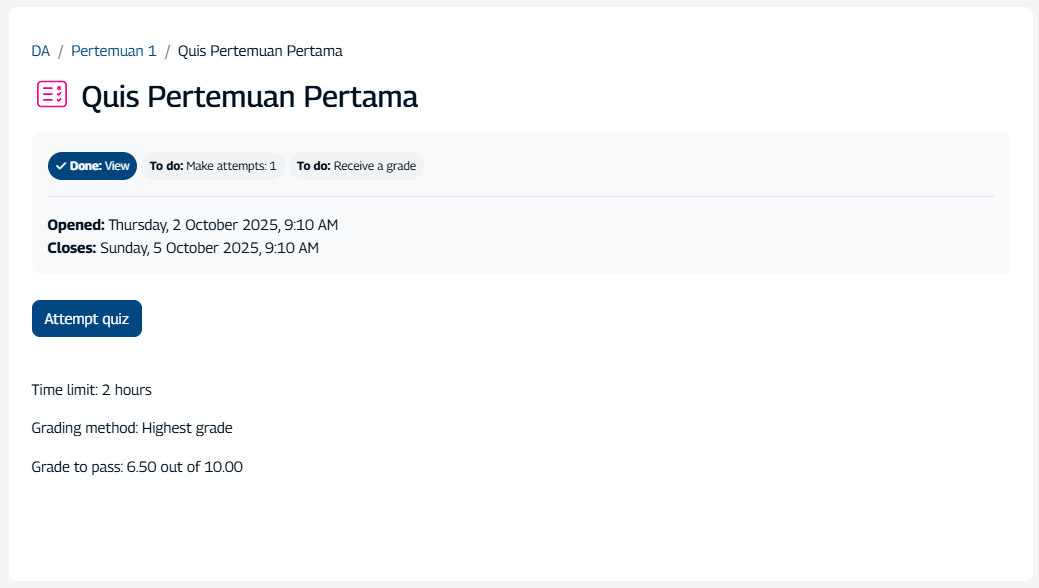Click the Attempt quiz button
The height and width of the screenshot is (588, 1039).
tap(87, 319)
